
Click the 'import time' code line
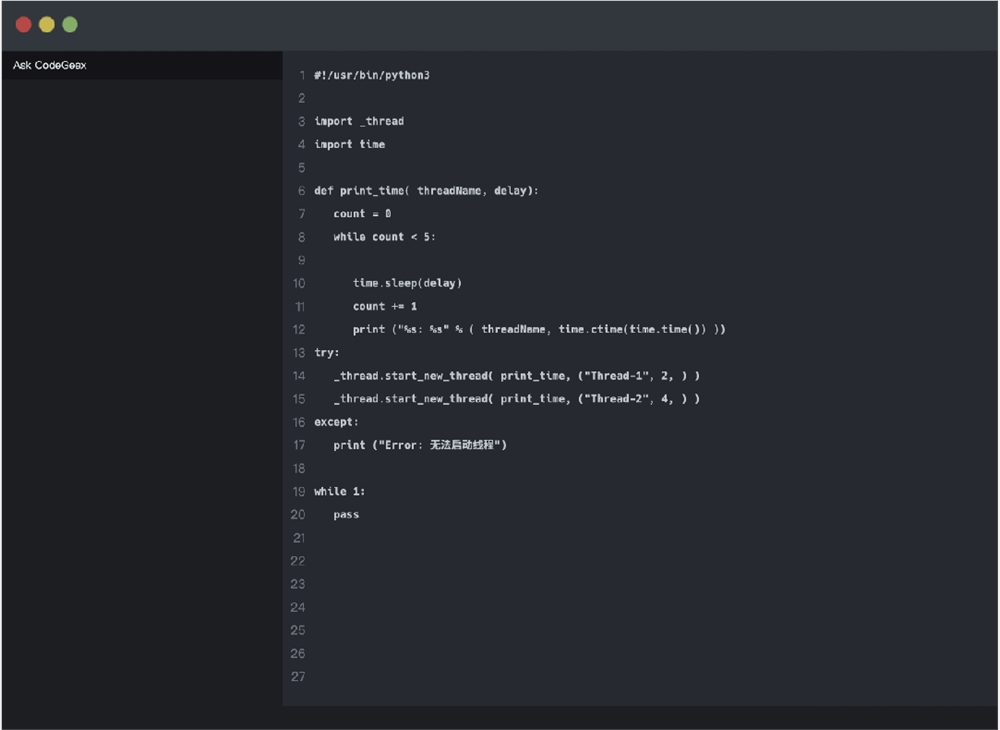tap(349, 144)
